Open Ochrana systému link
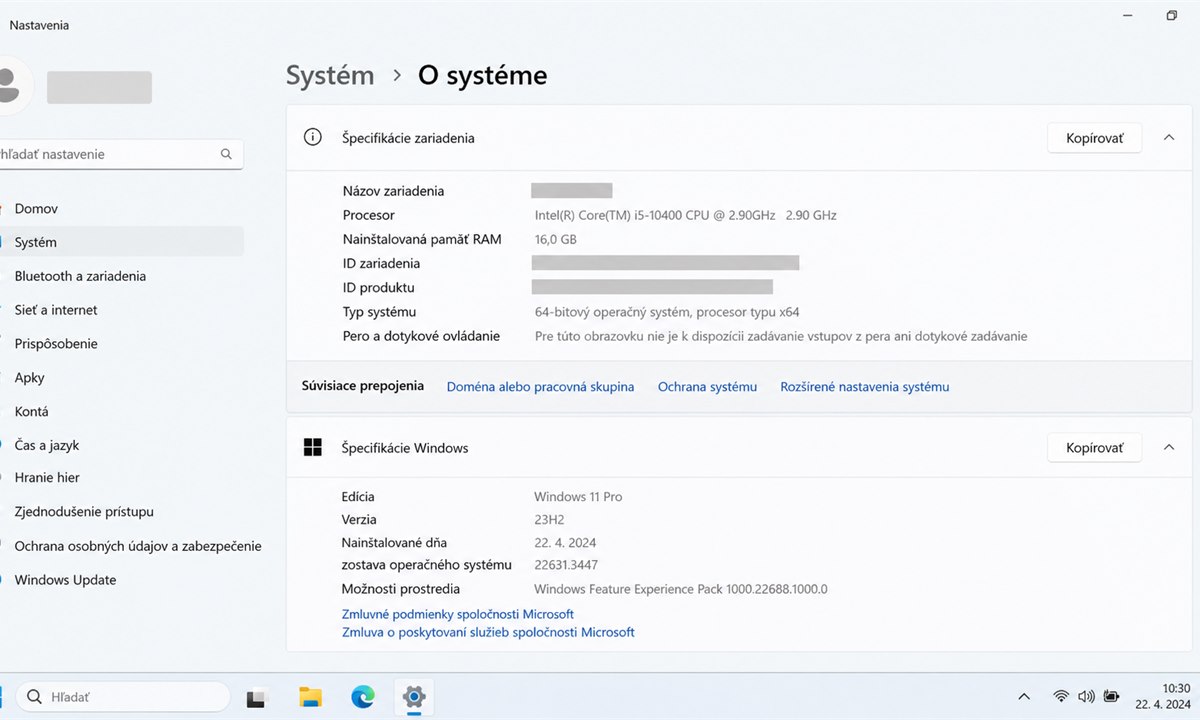The width and height of the screenshot is (1200, 720). point(707,386)
